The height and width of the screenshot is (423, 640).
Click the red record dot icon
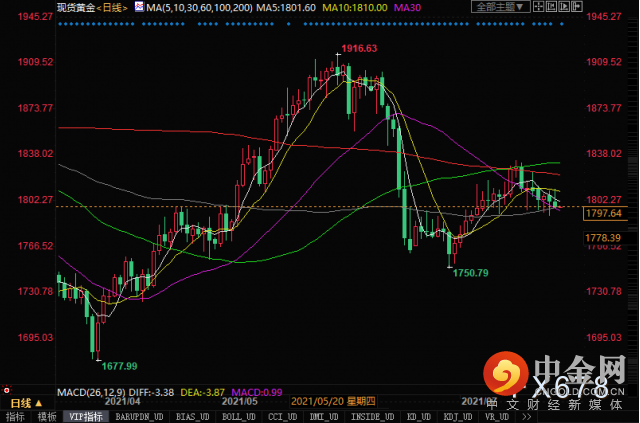(x=6, y=390)
